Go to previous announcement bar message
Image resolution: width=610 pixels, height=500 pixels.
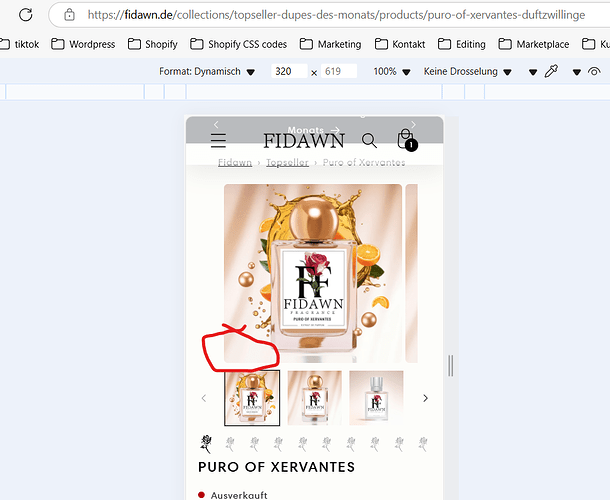point(216,125)
